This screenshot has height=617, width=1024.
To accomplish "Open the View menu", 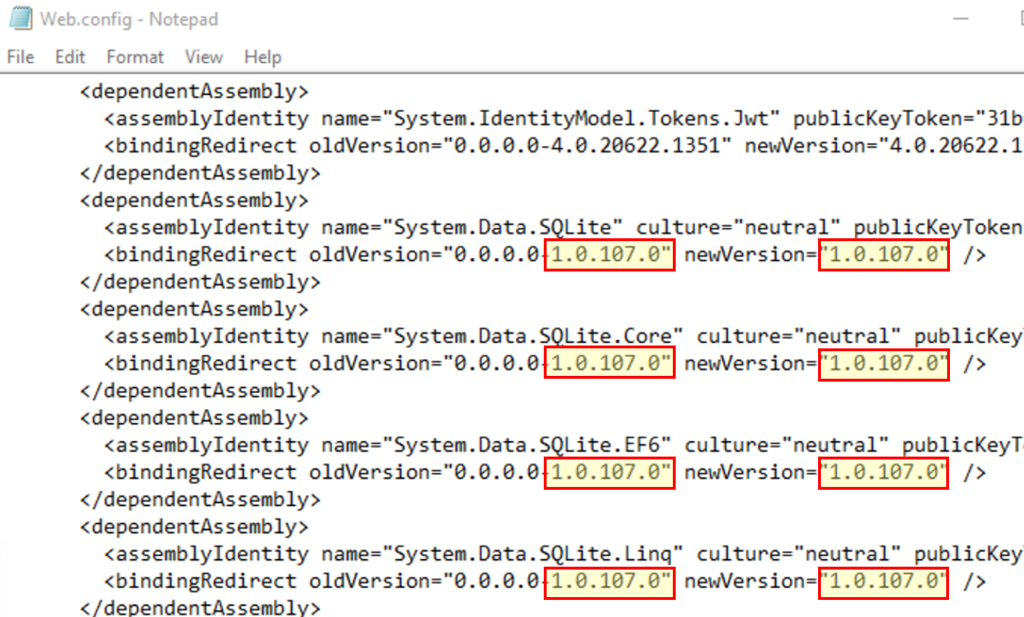I will click(203, 57).
